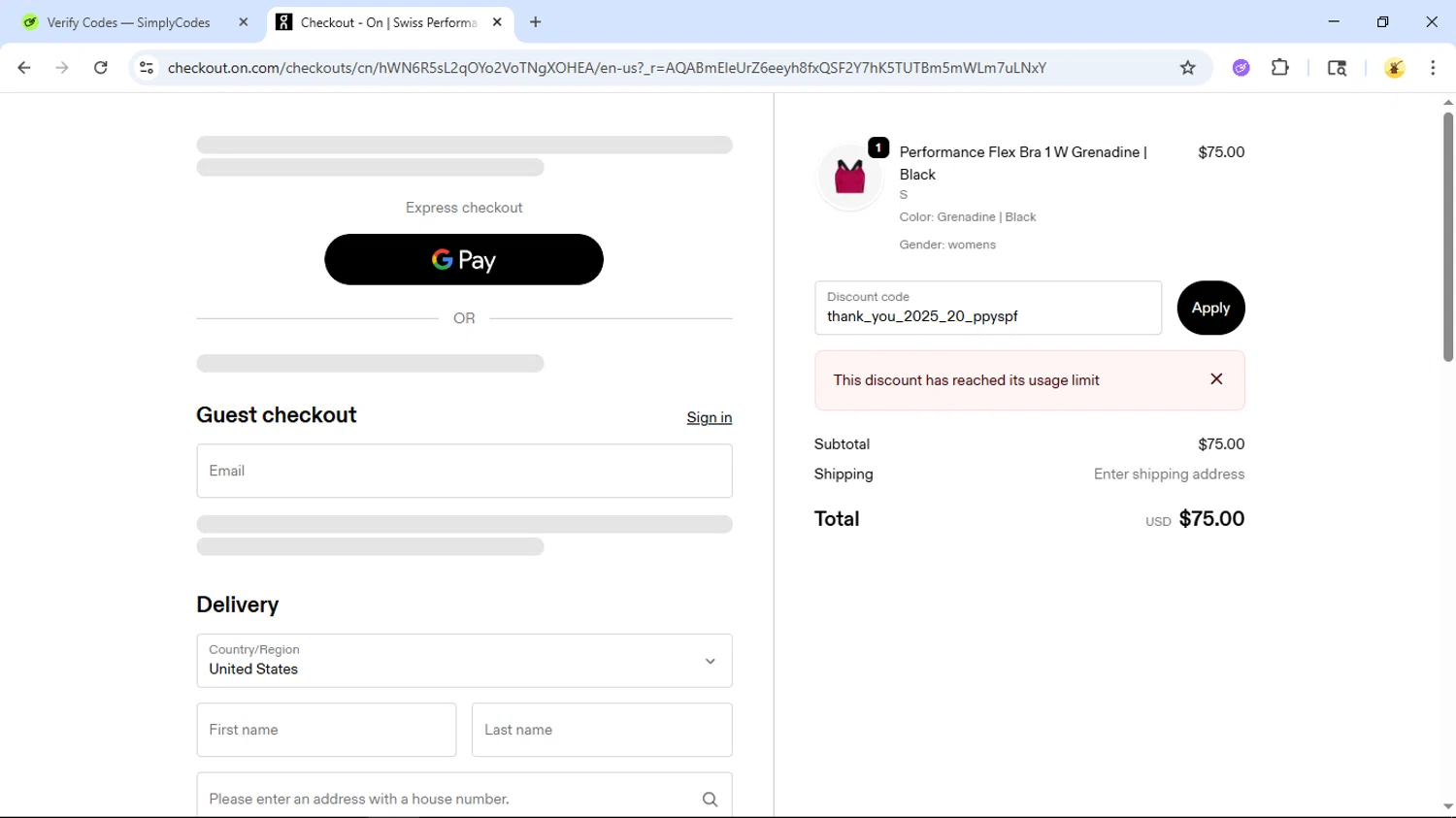The height and width of the screenshot is (818, 1456).
Task: View site information icon in address bar
Action: [147, 68]
